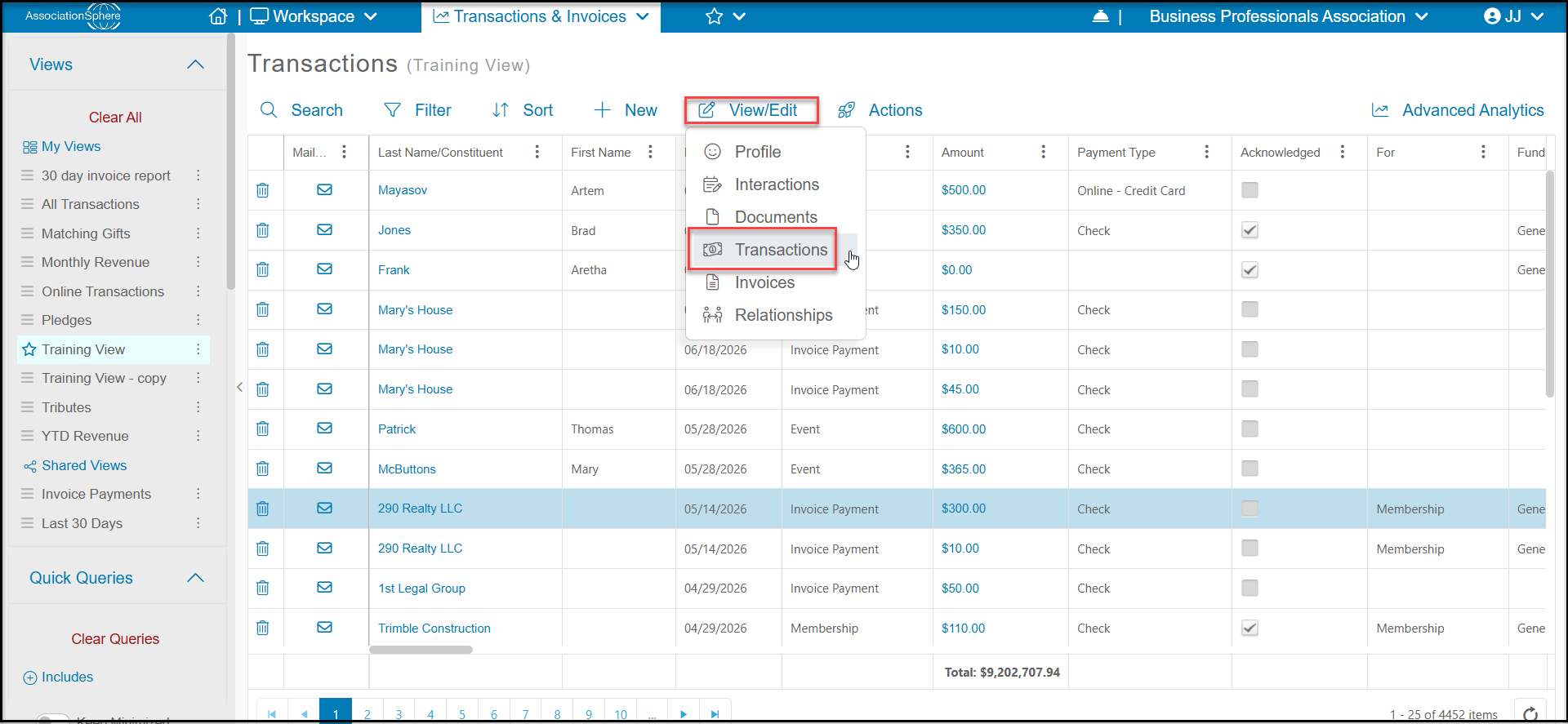Open the Actions menu
The image size is (1568, 724).
click(880, 110)
